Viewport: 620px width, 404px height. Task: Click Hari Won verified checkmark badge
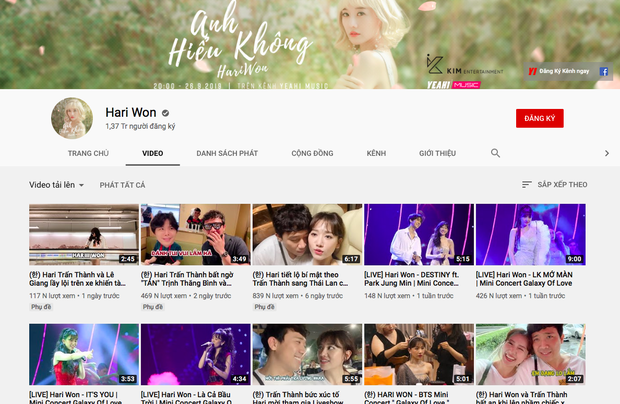pos(165,113)
